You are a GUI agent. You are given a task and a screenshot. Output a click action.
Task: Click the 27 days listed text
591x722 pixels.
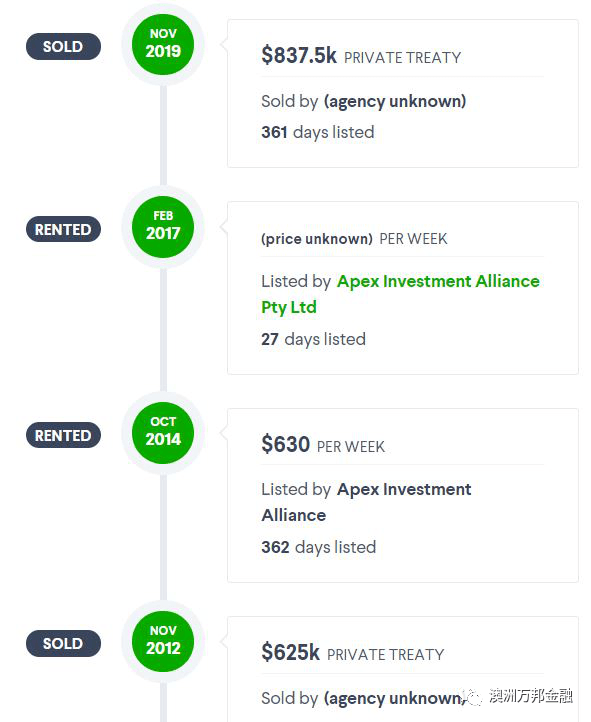[x=313, y=339]
